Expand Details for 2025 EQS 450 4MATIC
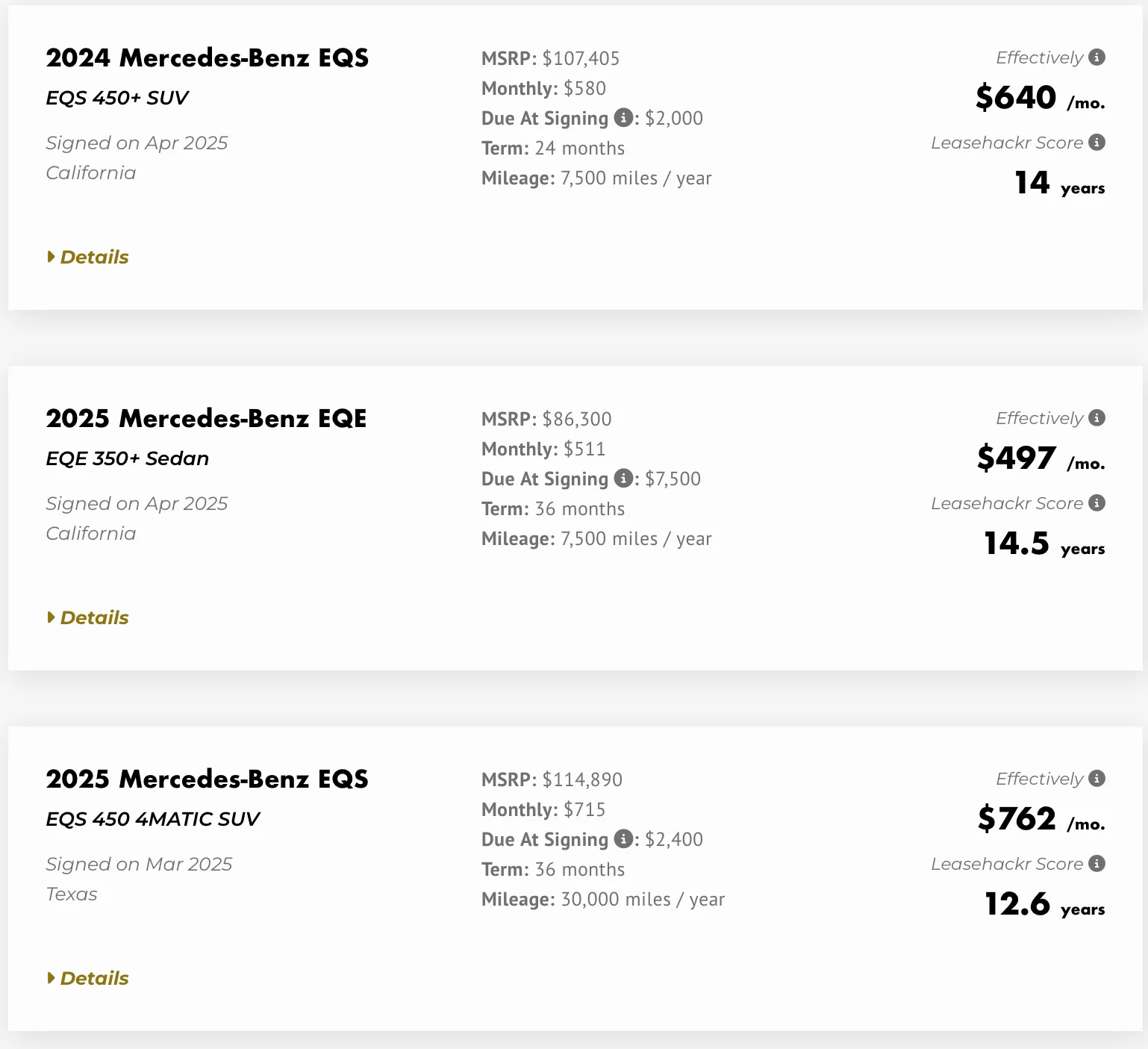Screen dimensions: 1148x1049 click(x=87, y=978)
